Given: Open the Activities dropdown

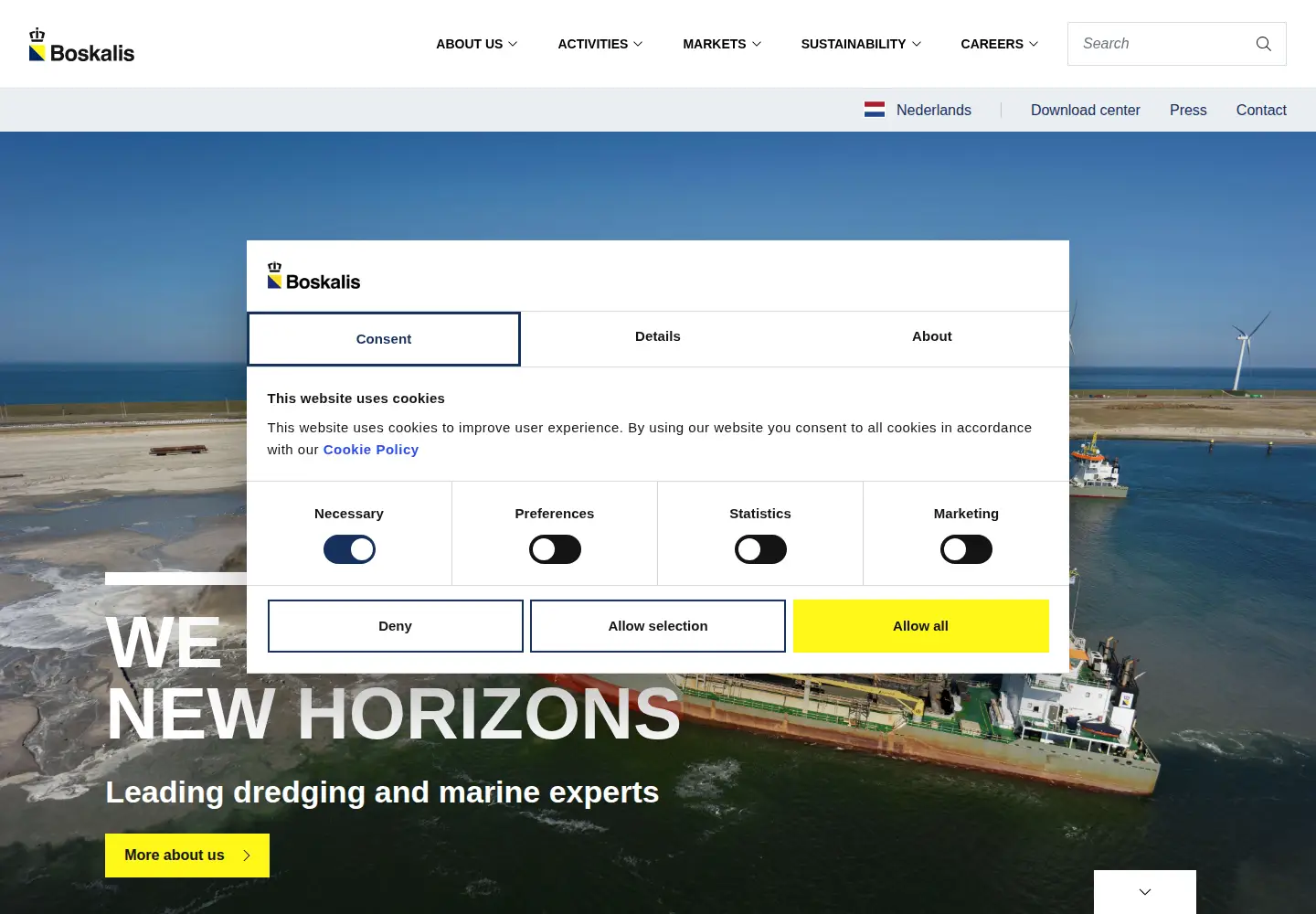Looking at the screenshot, I should [600, 44].
